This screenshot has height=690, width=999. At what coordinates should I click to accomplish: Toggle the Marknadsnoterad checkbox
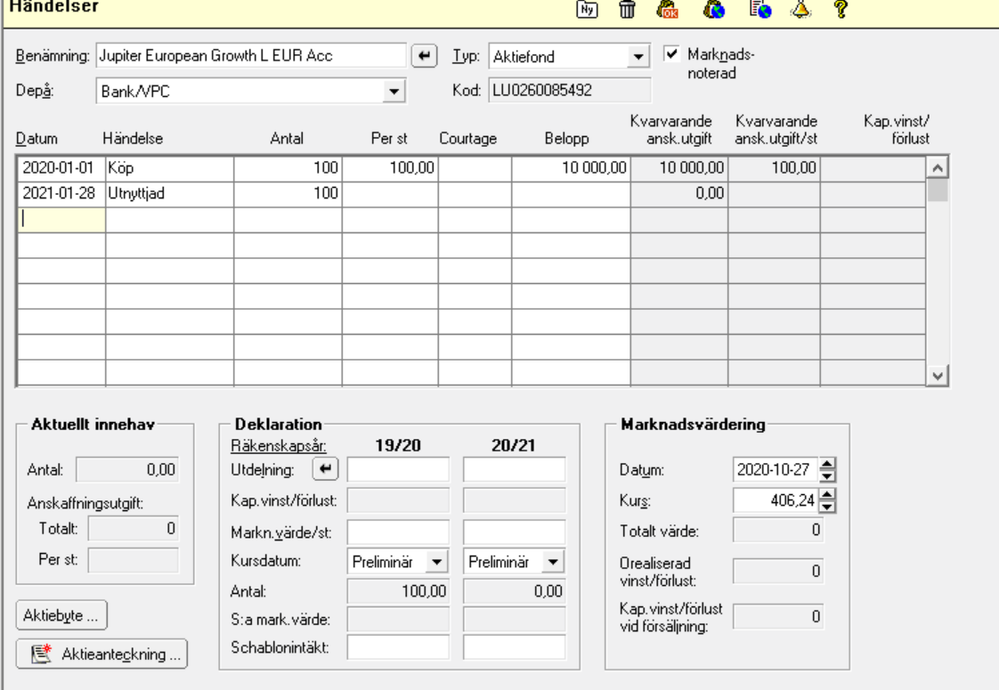pyautogui.click(x=674, y=55)
